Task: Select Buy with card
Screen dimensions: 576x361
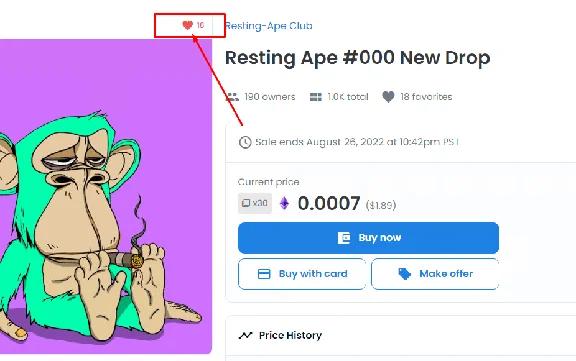Action: (x=302, y=274)
